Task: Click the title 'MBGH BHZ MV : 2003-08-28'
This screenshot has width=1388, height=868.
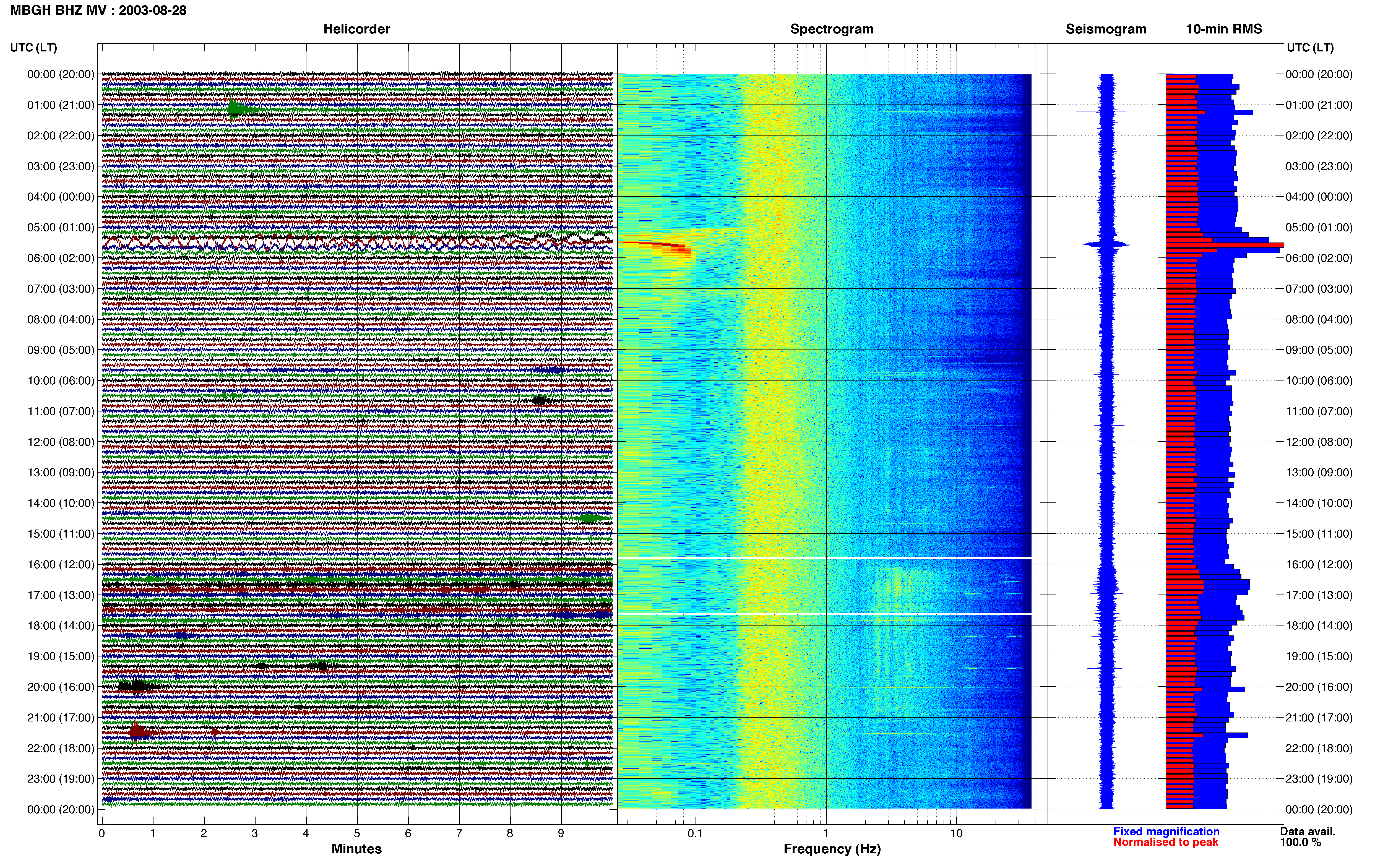Action: pos(98,10)
